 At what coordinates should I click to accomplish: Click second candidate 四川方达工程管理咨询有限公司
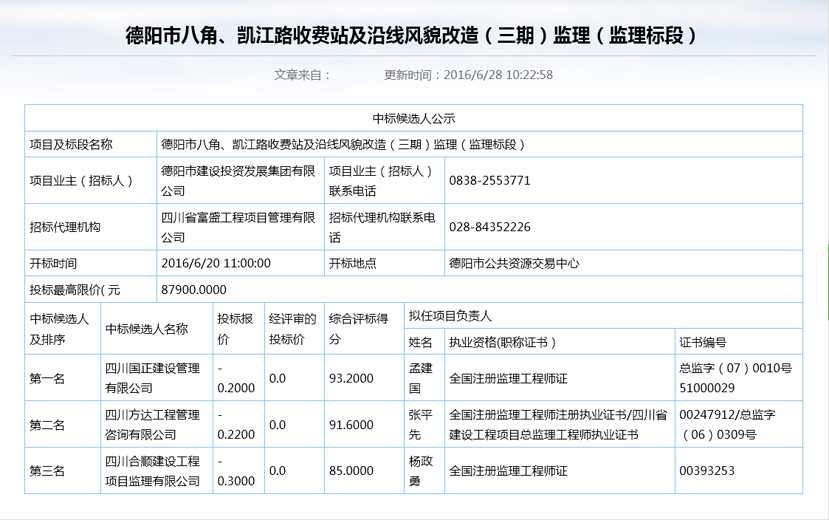click(153, 424)
